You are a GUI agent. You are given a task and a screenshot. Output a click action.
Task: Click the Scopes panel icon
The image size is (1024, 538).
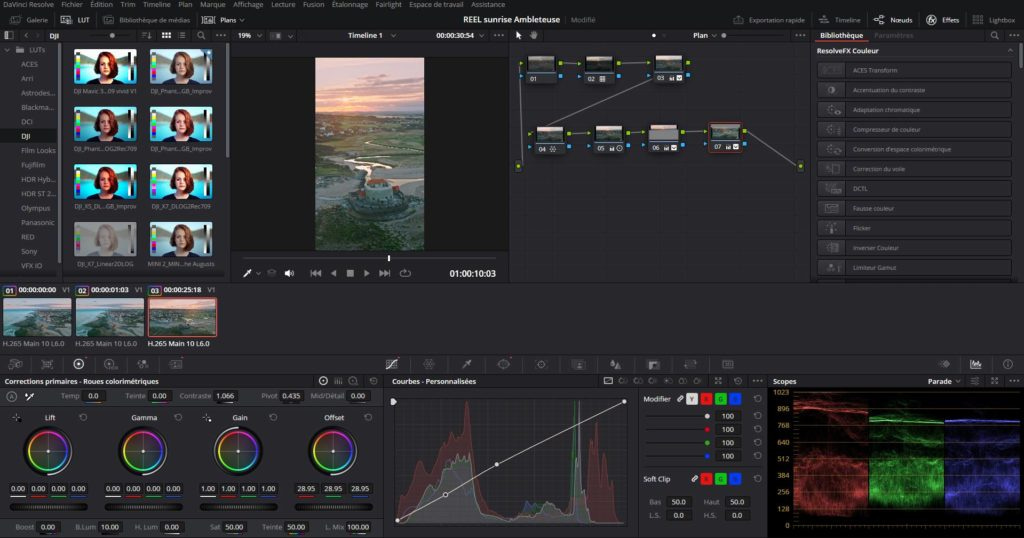[x=976, y=364]
